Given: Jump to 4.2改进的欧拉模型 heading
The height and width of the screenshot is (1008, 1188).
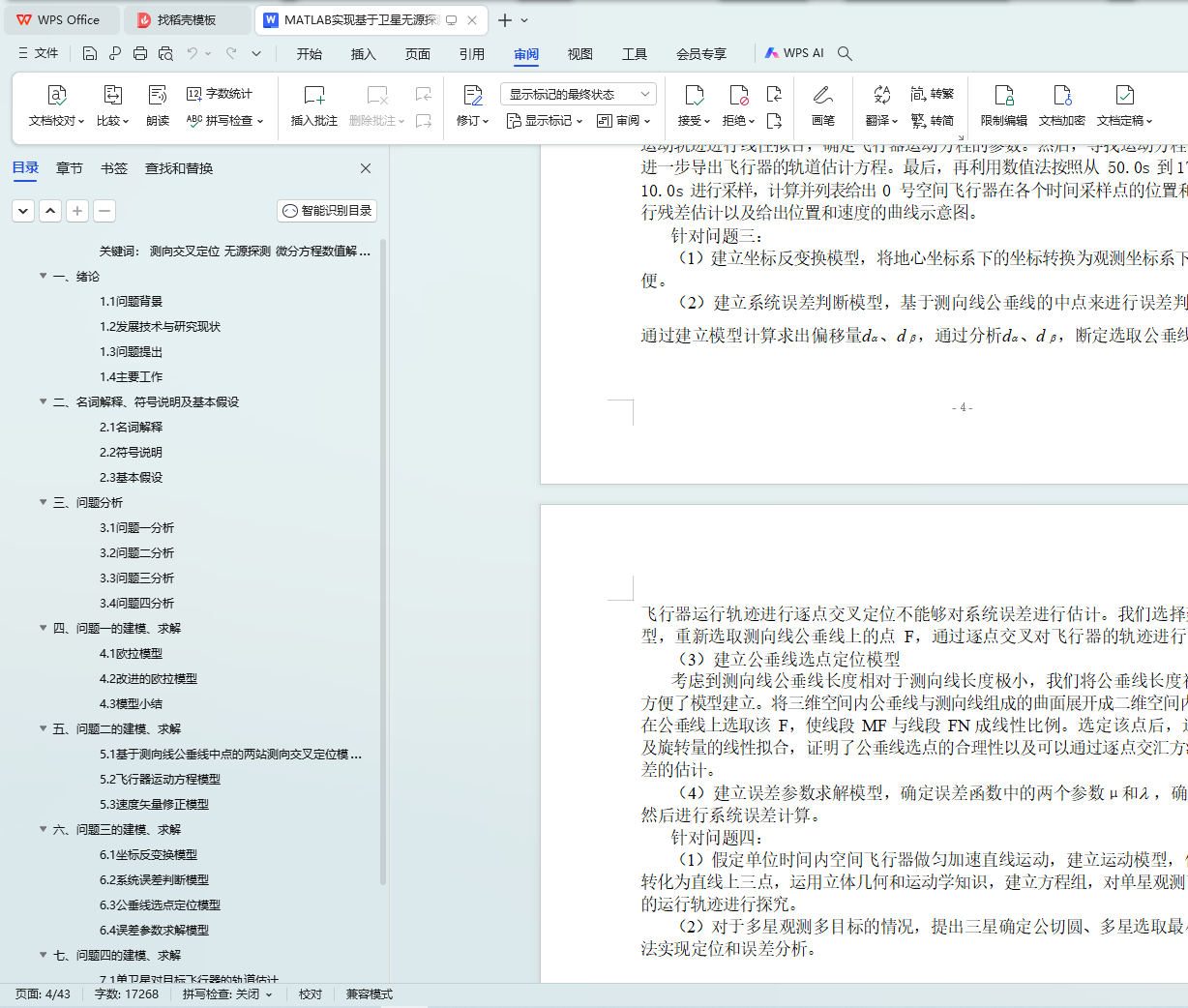Looking at the screenshot, I should [148, 678].
